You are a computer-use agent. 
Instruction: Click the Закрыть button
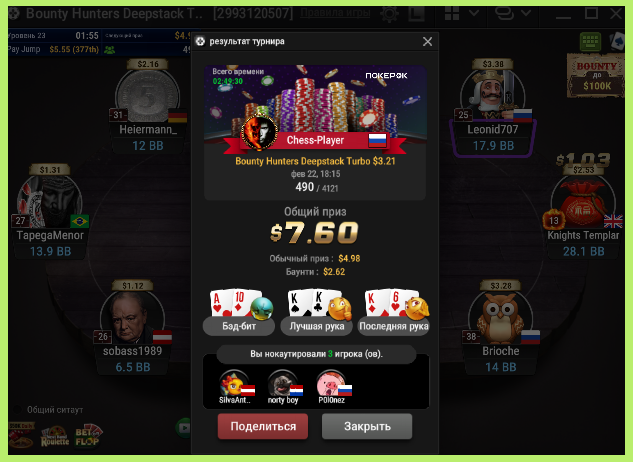pos(367,426)
